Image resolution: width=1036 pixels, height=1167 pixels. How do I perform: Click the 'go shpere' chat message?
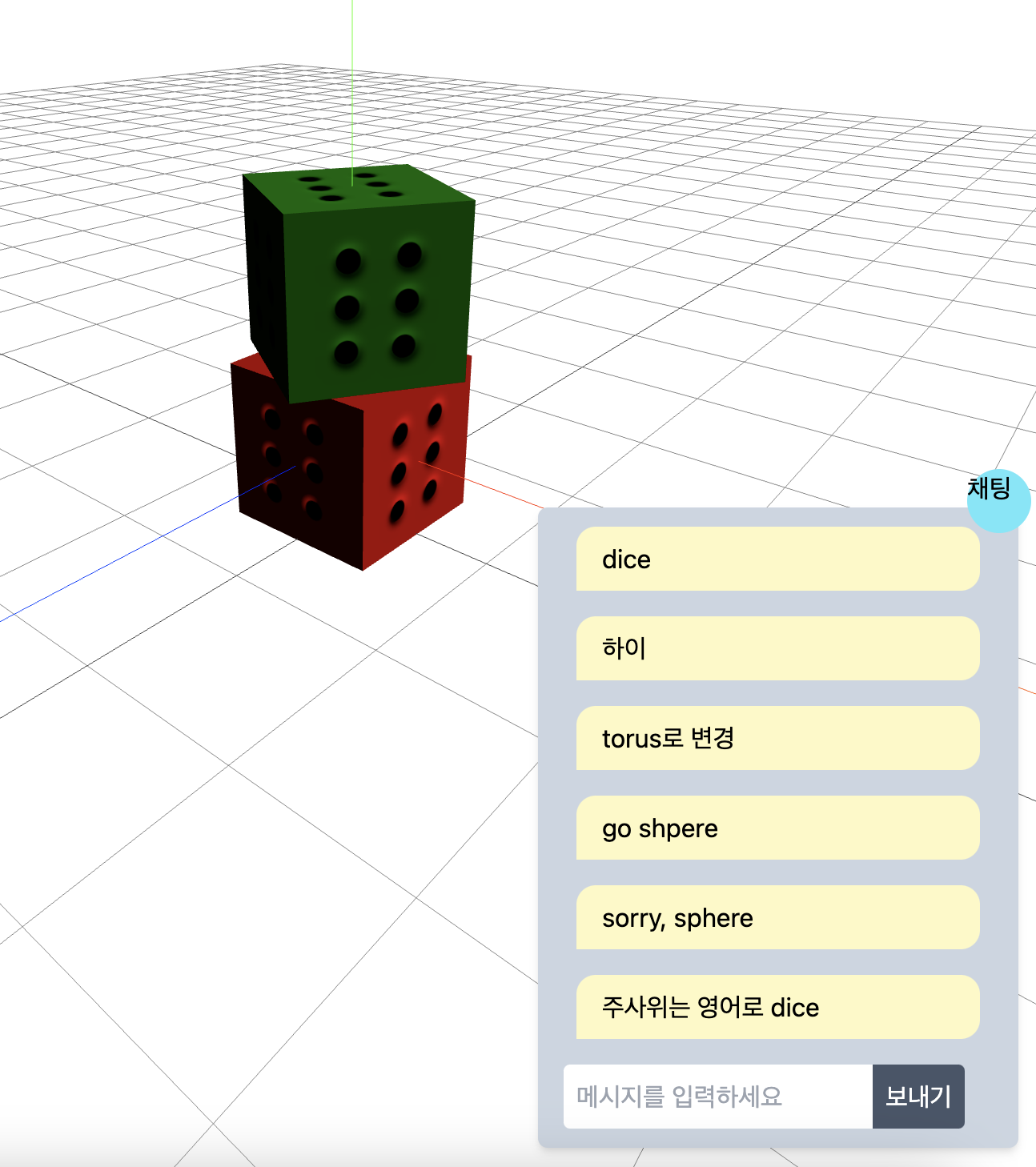point(777,828)
